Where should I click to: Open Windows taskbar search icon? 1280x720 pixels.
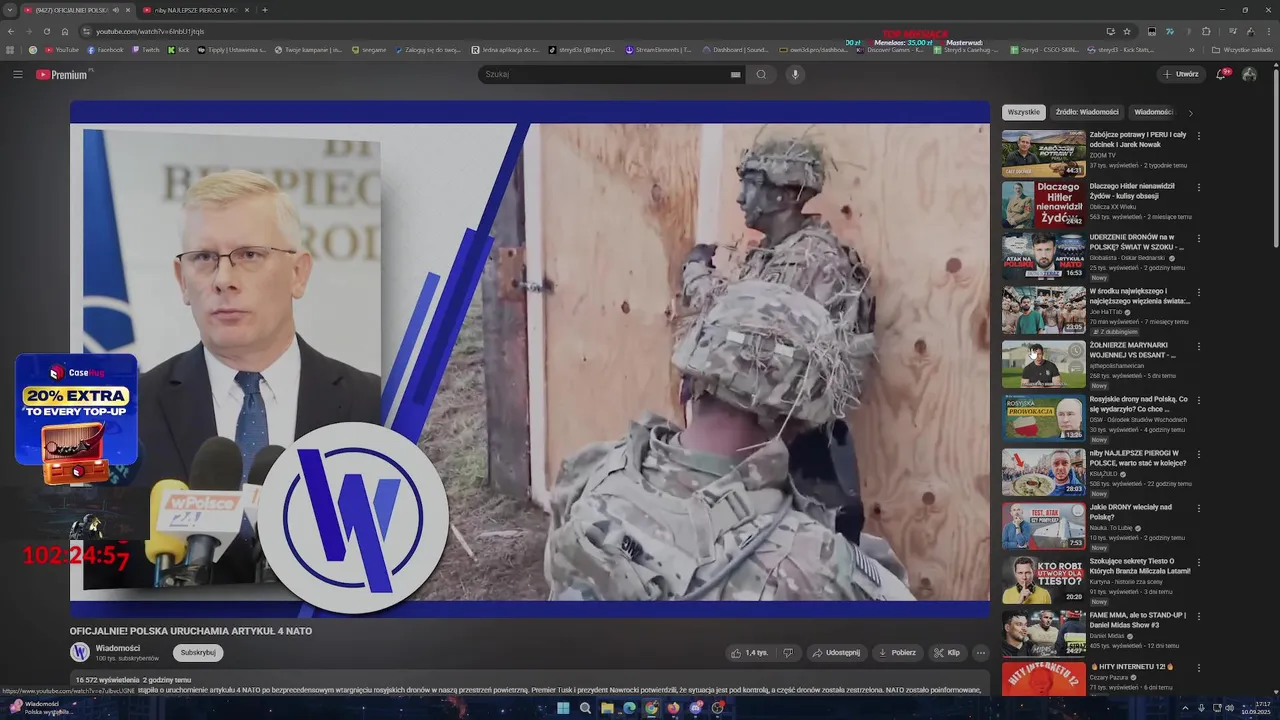tap(585, 708)
